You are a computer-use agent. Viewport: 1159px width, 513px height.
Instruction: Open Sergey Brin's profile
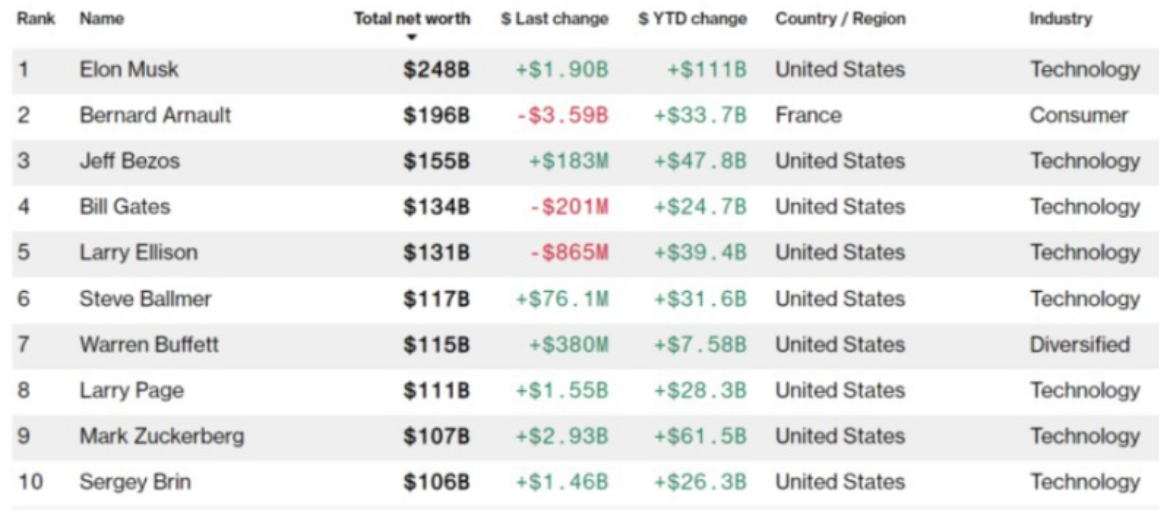coord(135,483)
